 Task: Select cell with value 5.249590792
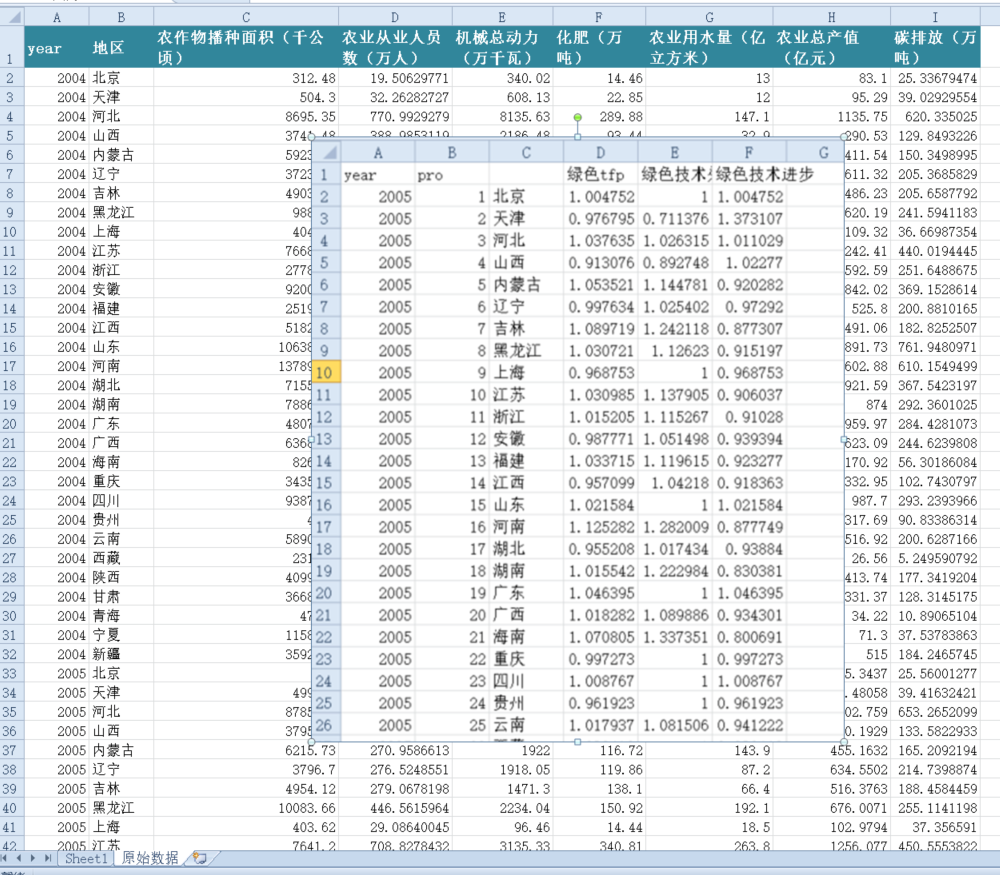935,558
